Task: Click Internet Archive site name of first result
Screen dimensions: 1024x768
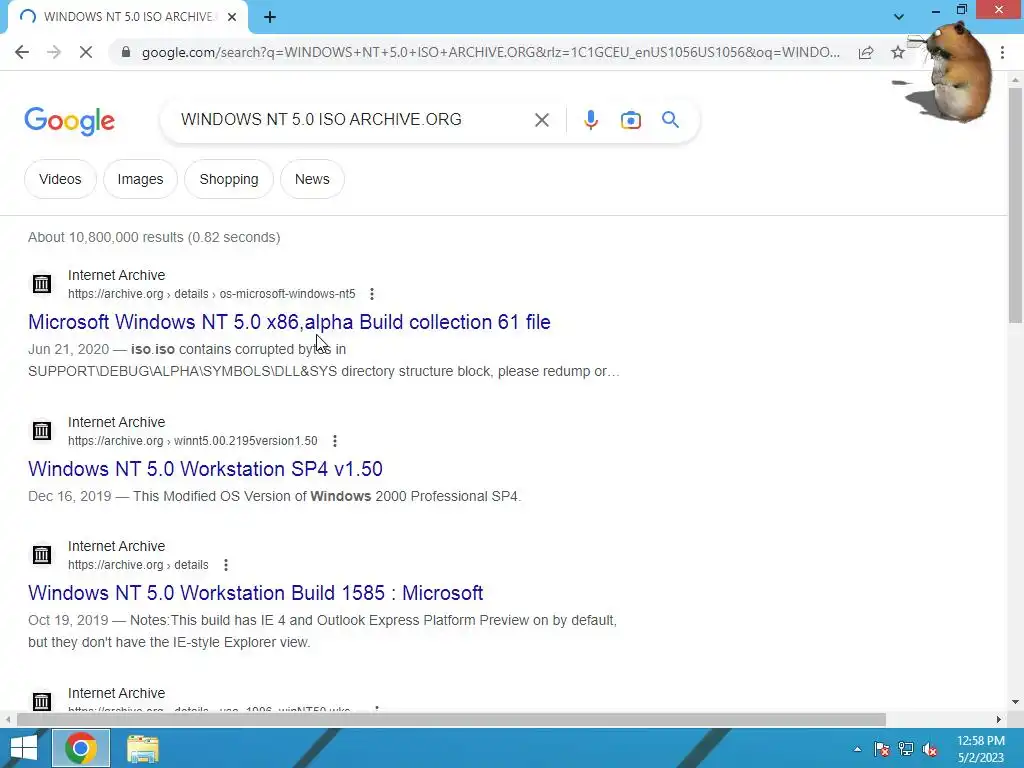Action: pyautogui.click(x=116, y=276)
